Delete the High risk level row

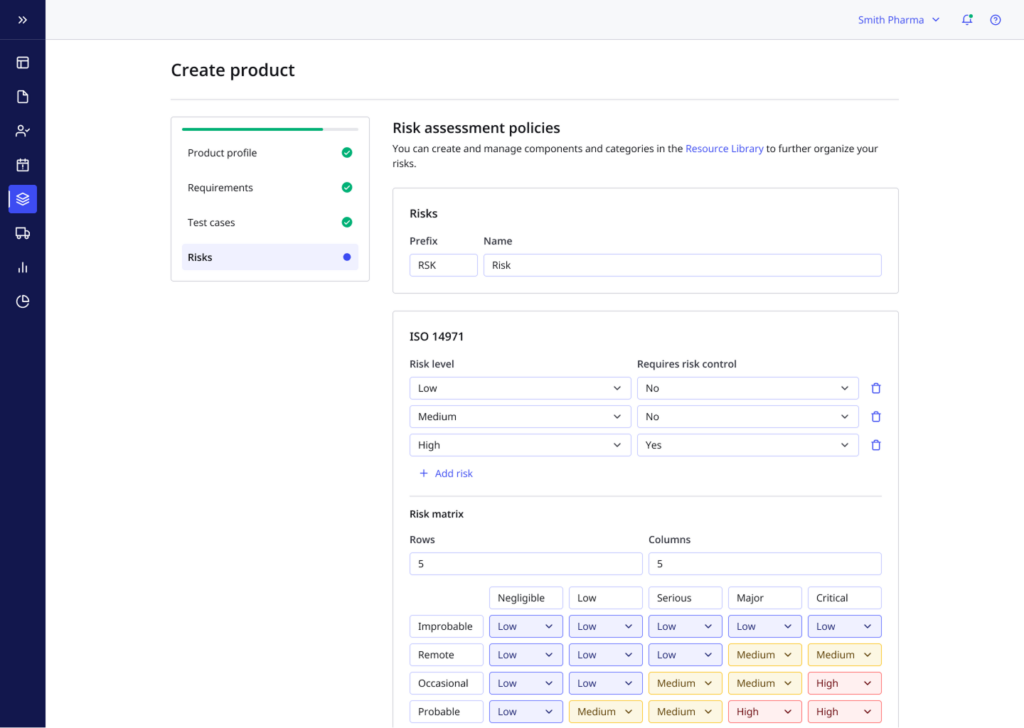(x=876, y=445)
